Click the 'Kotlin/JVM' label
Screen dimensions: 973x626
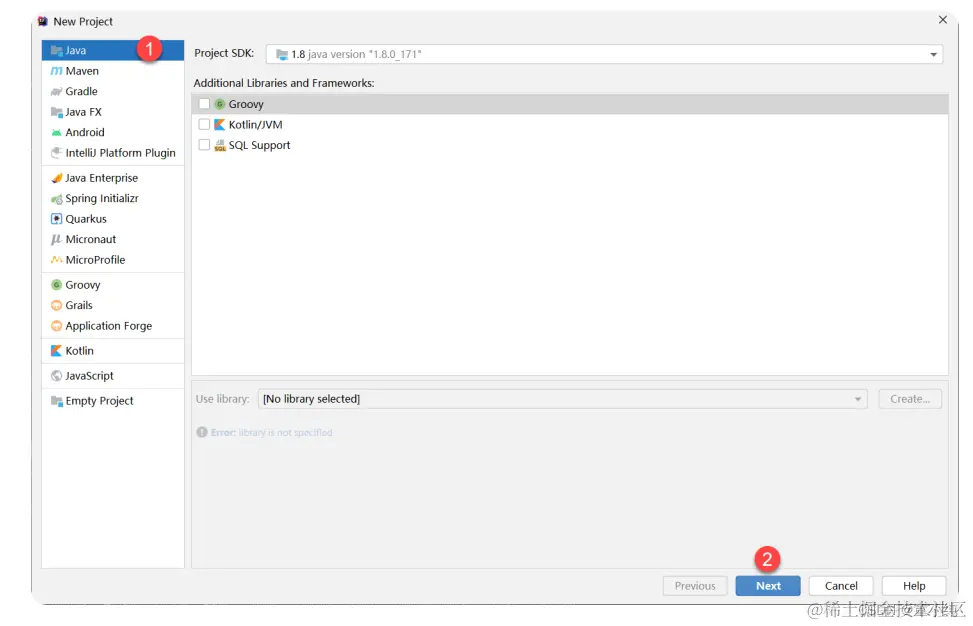tap(255, 125)
